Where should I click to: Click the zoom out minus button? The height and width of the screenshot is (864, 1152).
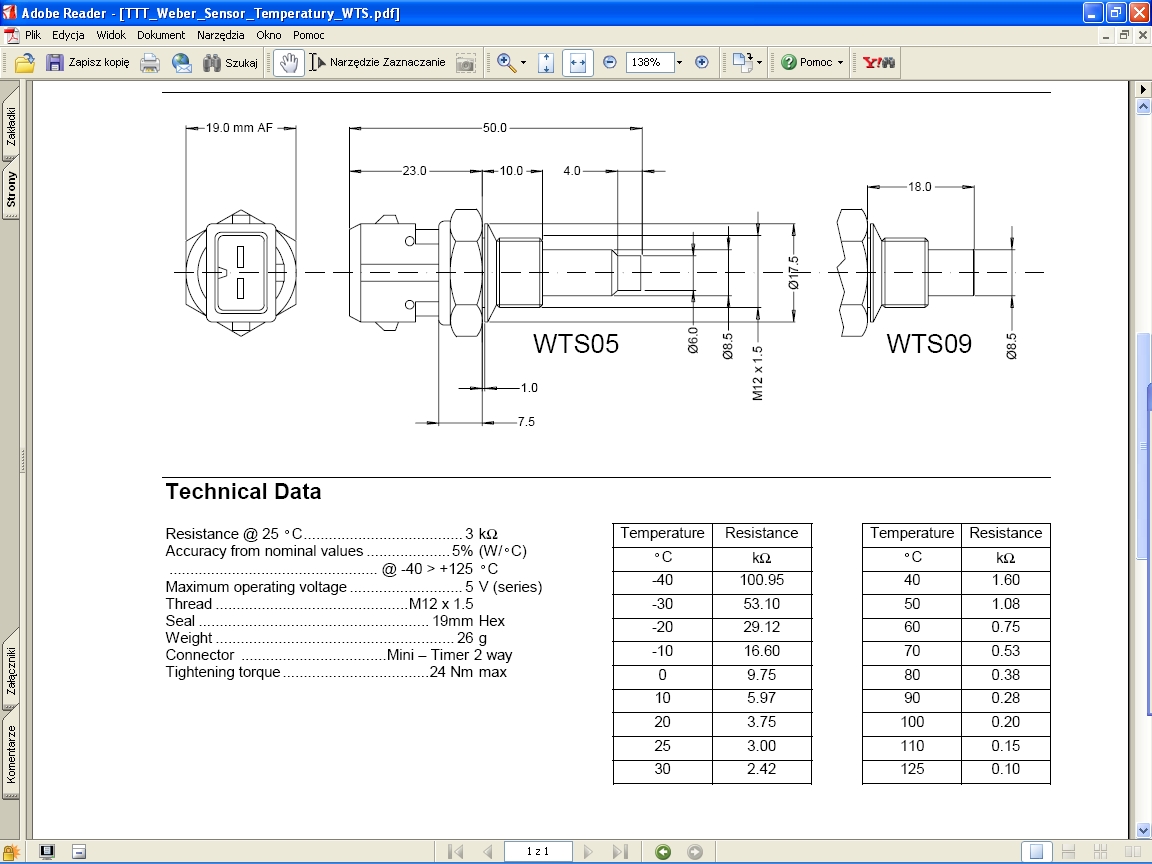tap(610, 62)
